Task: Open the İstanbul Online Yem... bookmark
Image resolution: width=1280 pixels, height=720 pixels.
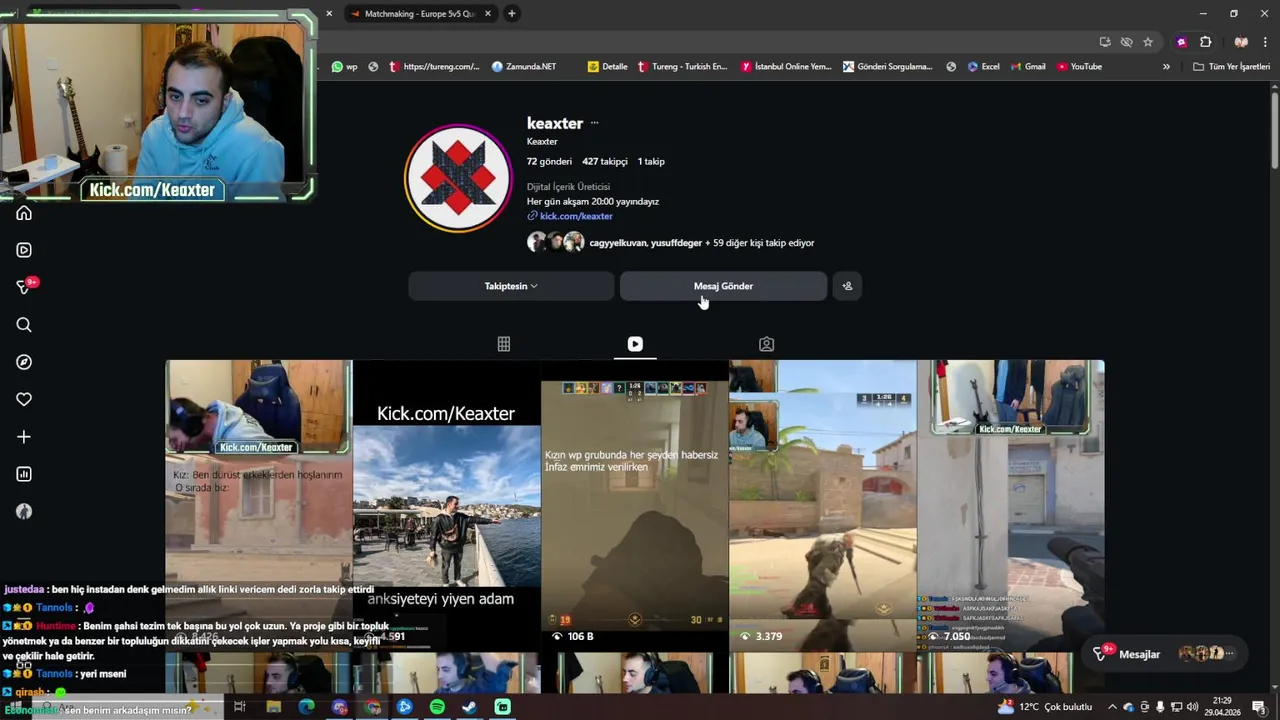Action: point(786,67)
